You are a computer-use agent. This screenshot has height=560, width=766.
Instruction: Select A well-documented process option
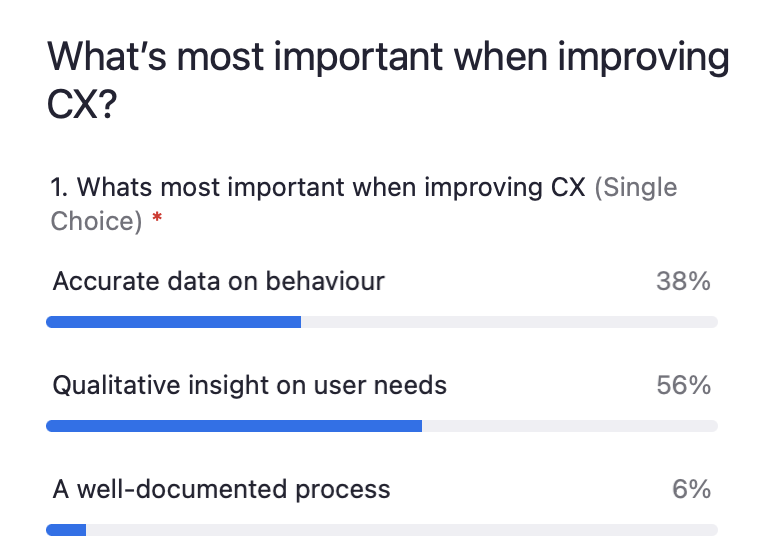click(221, 490)
